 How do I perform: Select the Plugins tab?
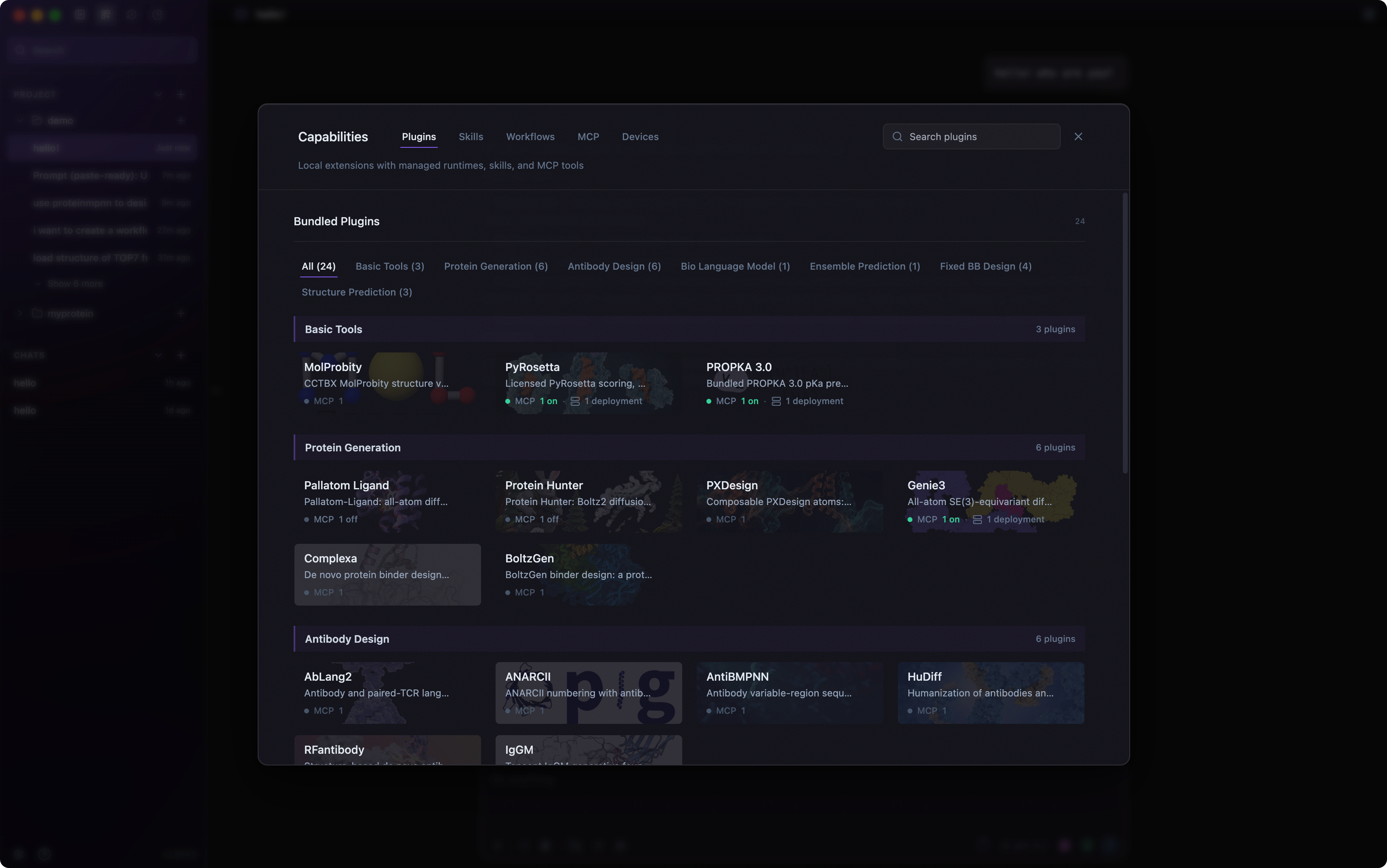[x=419, y=136]
